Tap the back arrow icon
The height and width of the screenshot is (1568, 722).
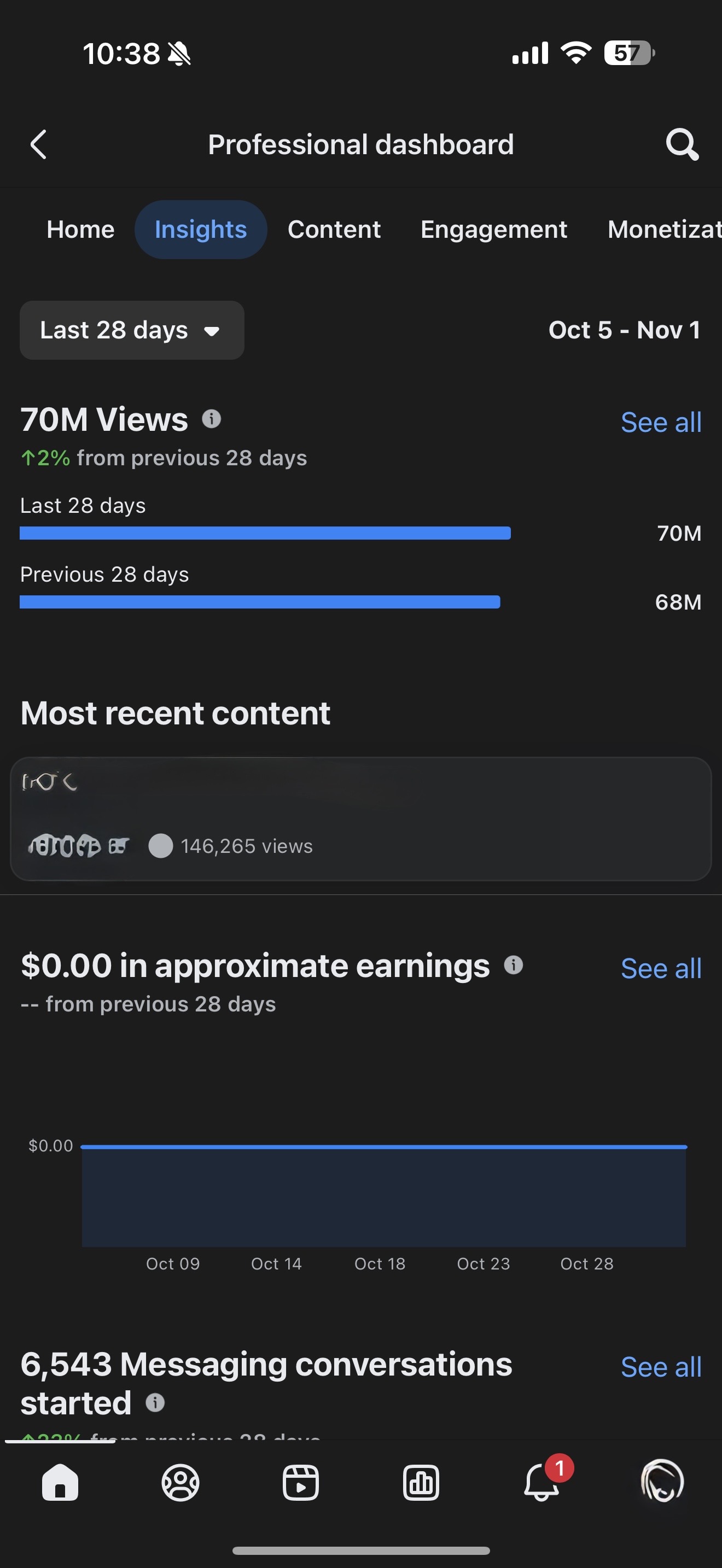[38, 145]
